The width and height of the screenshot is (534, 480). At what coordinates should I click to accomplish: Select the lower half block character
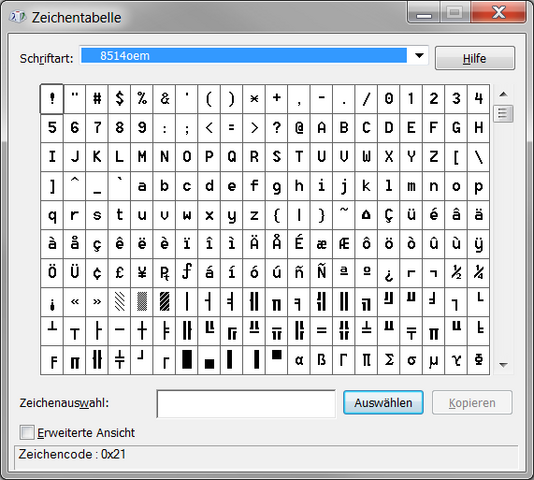pyautogui.click(x=209, y=360)
